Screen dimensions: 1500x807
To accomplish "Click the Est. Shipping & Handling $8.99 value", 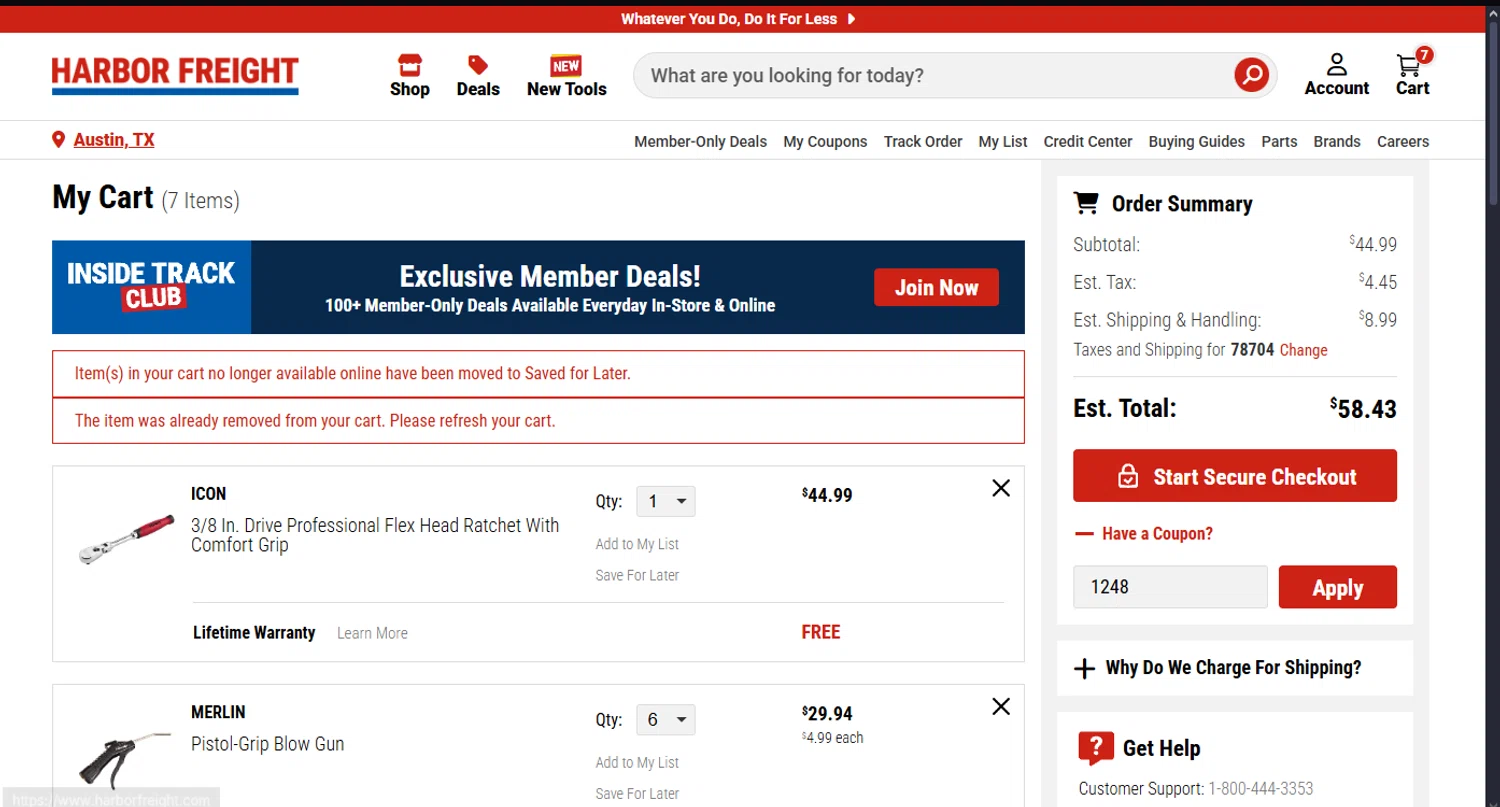I will point(1377,320).
